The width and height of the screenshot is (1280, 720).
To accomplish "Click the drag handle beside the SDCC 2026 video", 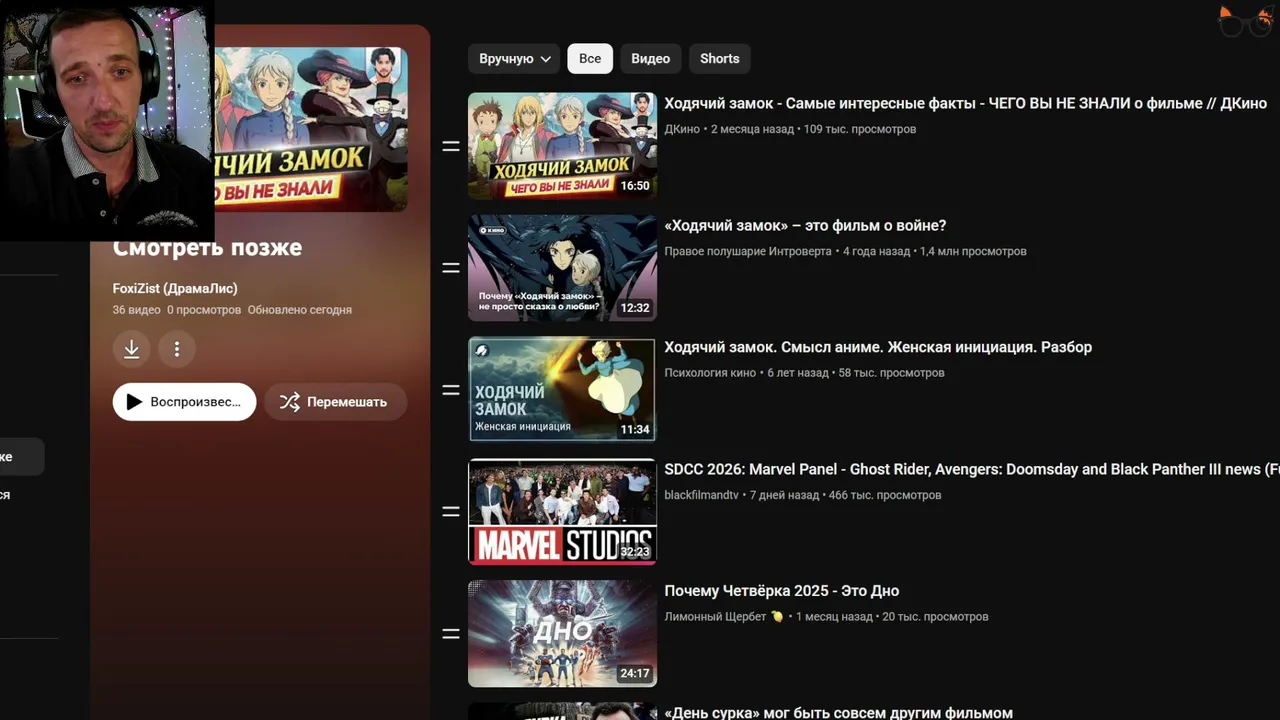I will (451, 511).
